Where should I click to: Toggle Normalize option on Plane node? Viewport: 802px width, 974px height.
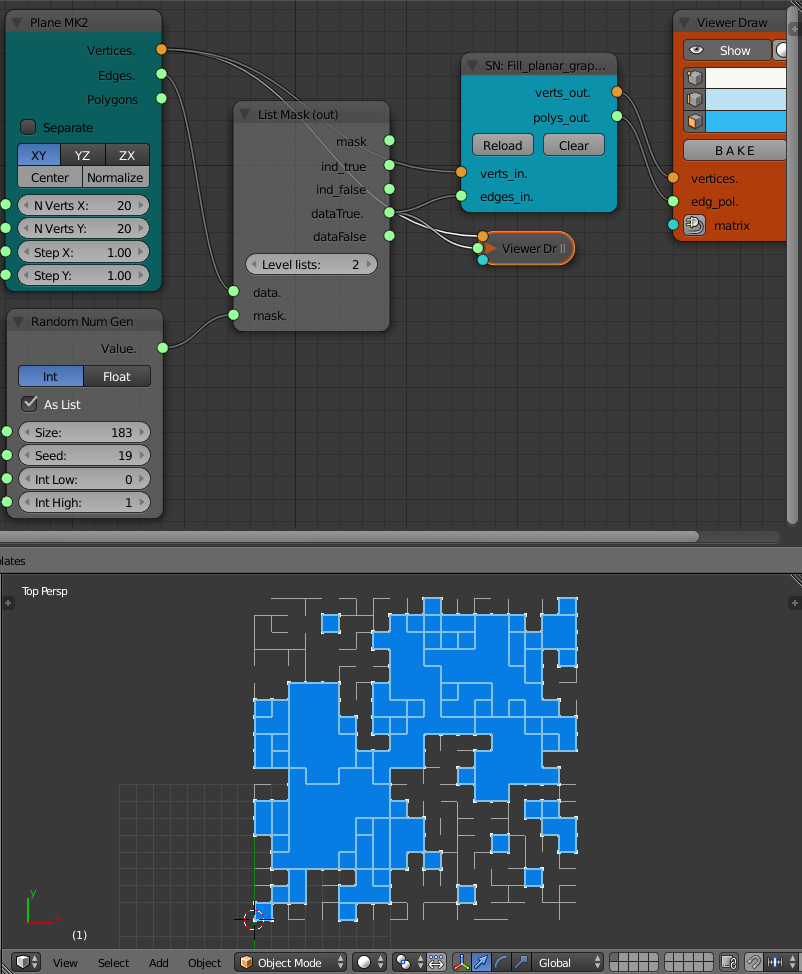click(x=116, y=177)
